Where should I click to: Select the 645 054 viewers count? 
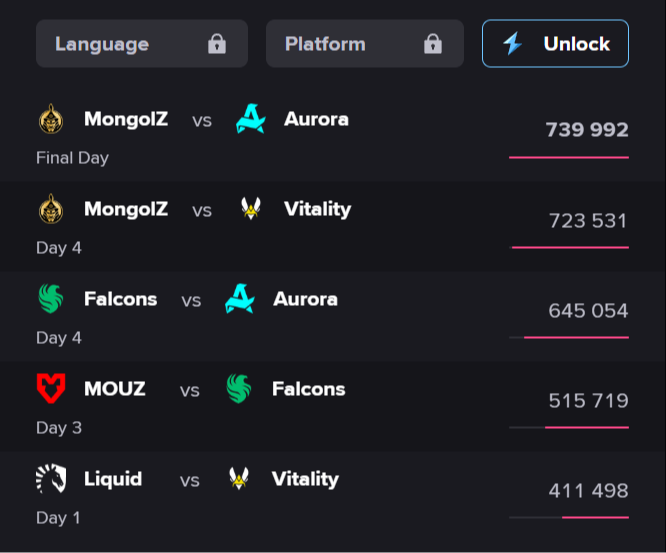tap(588, 311)
